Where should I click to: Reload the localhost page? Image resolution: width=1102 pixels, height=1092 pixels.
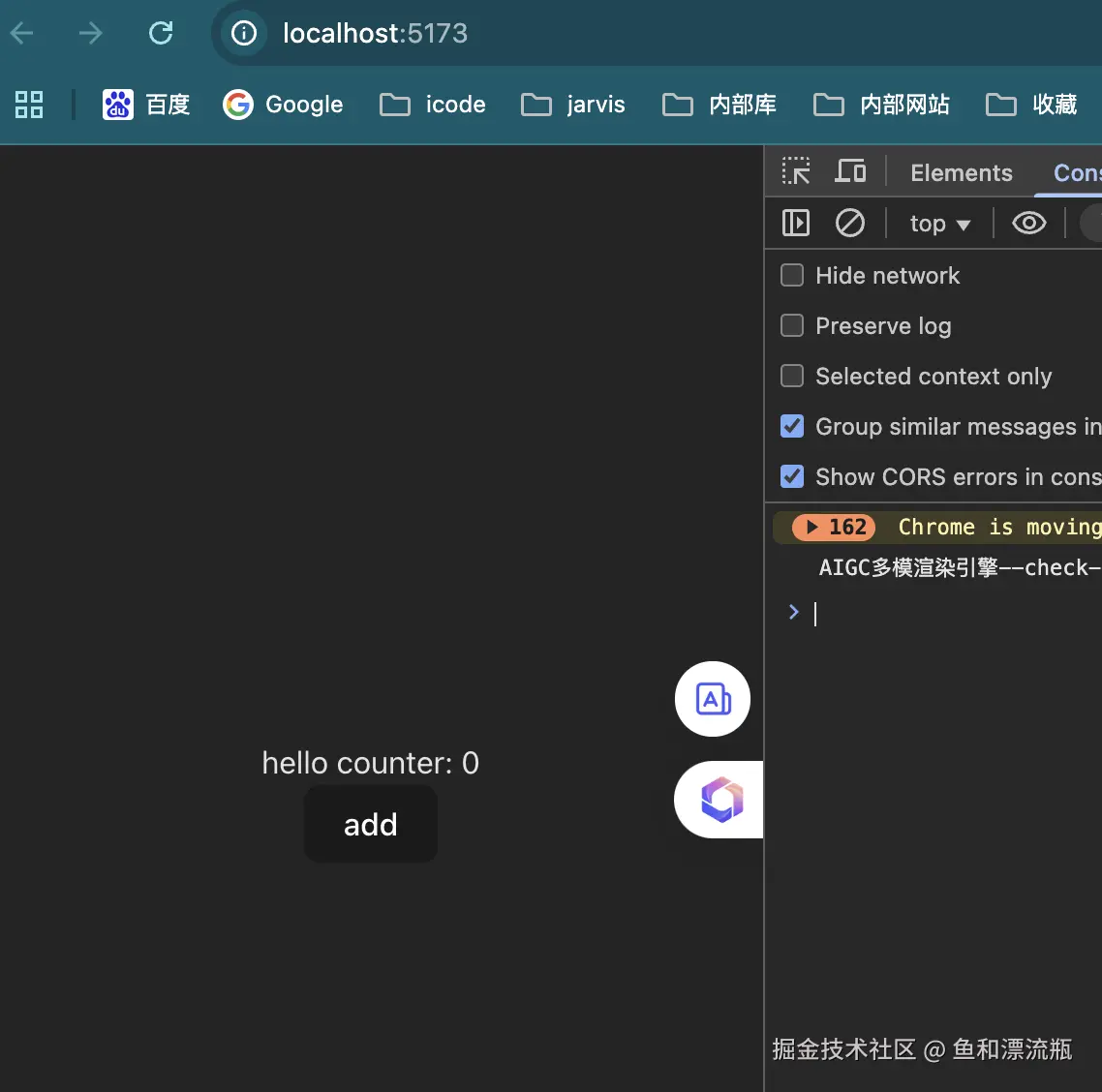point(162,32)
